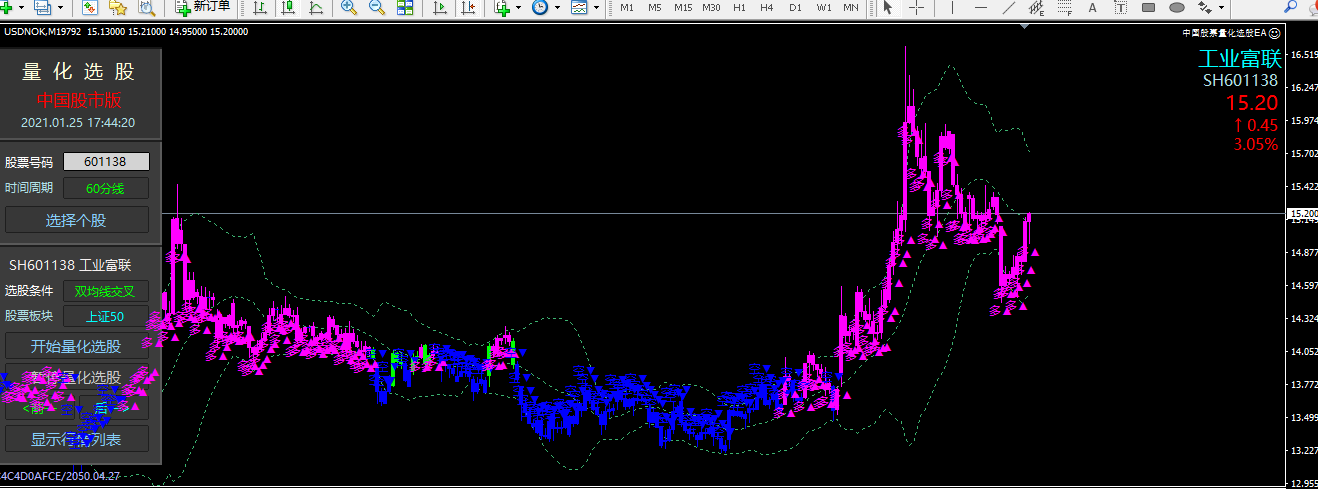The height and width of the screenshot is (489, 1318).
Task: Toggle the auto scroll chart icon
Action: tap(440, 7)
